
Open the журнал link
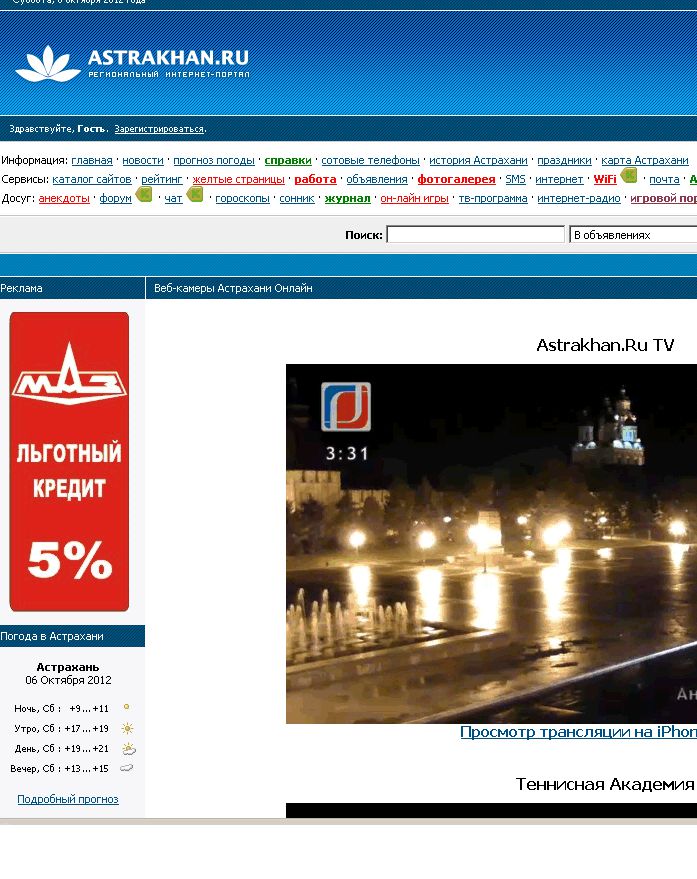point(348,198)
